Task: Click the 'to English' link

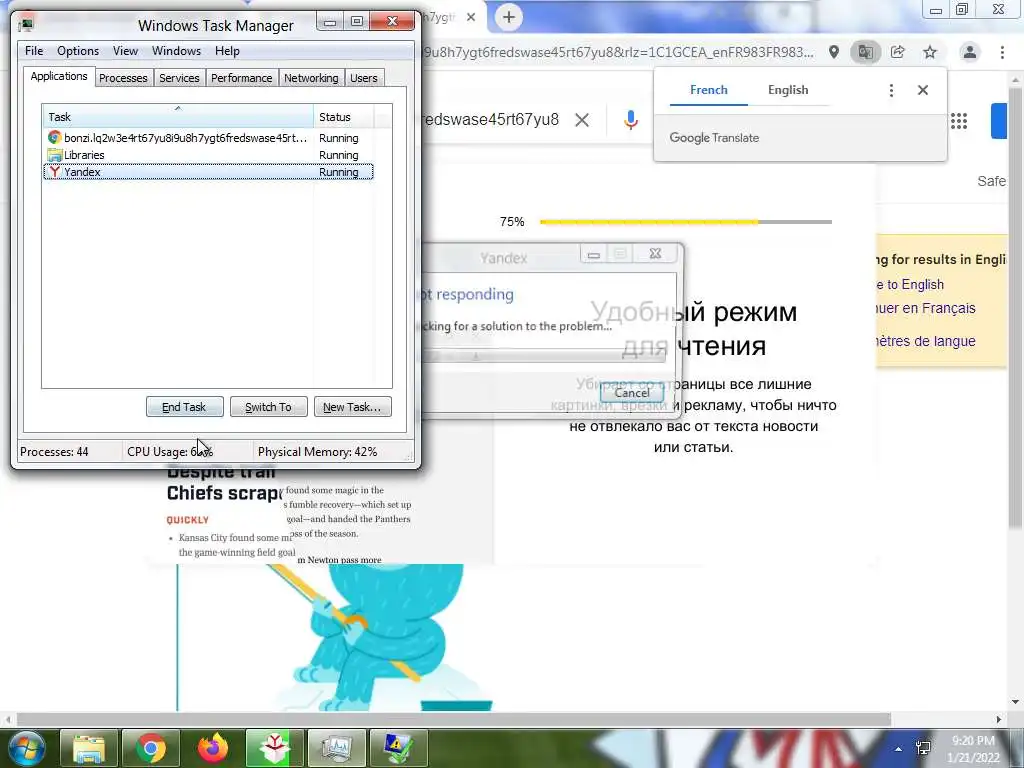Action: (x=911, y=285)
